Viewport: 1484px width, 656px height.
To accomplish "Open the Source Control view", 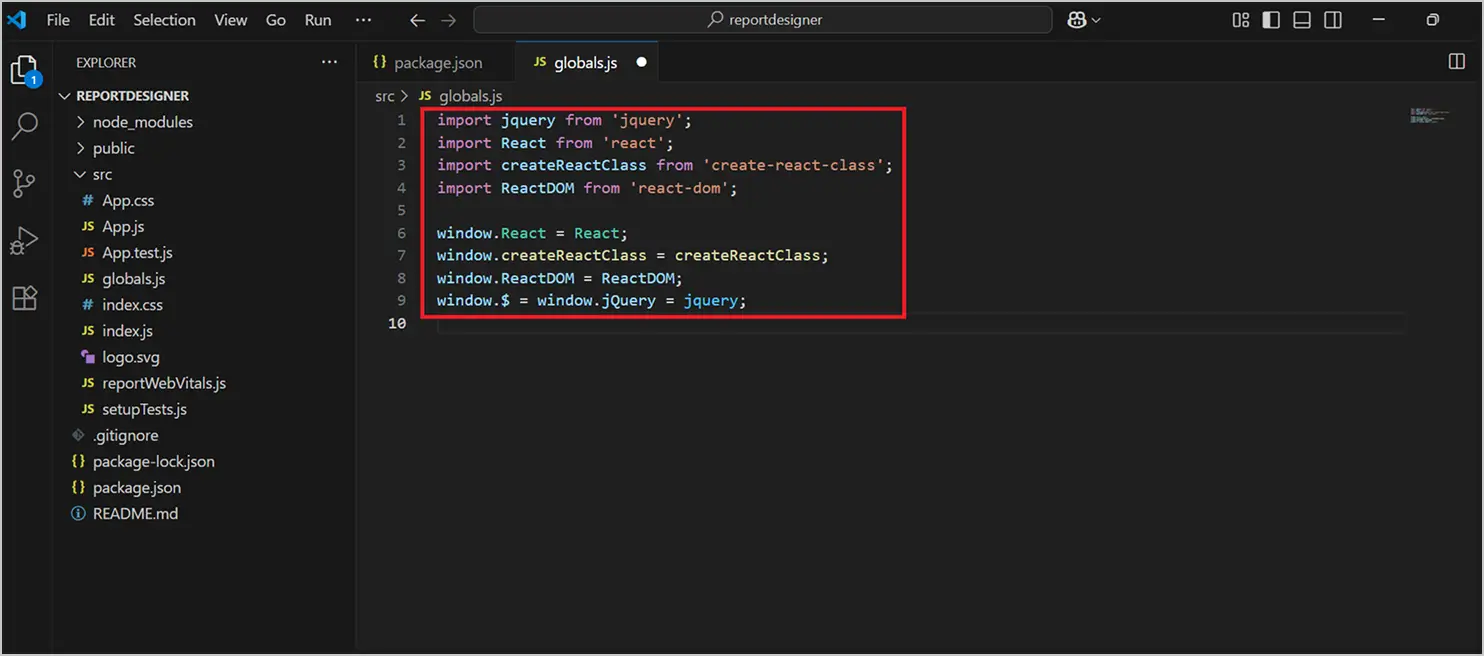I will tap(24, 184).
